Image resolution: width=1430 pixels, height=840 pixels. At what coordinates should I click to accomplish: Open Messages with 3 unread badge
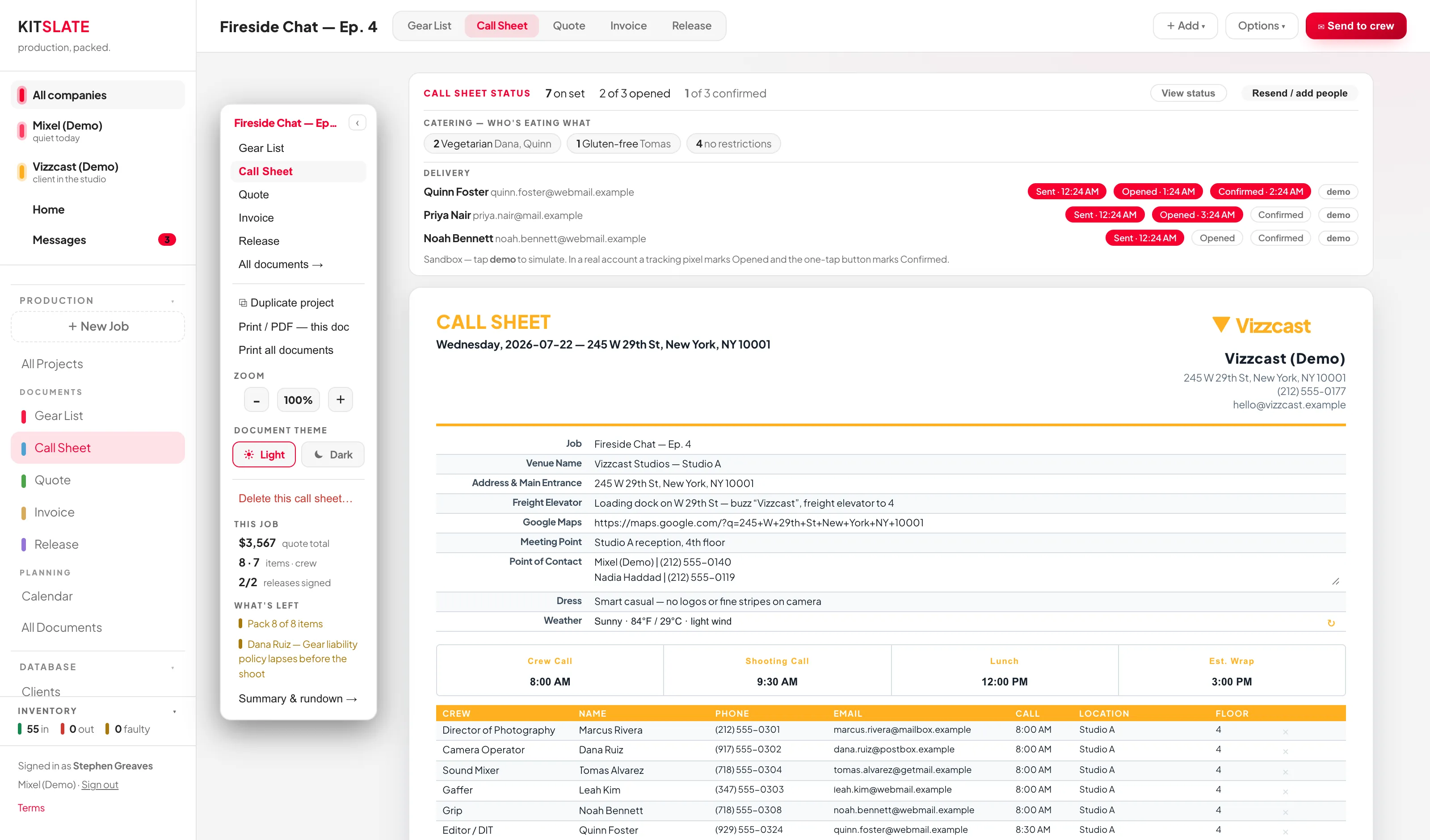pos(97,239)
